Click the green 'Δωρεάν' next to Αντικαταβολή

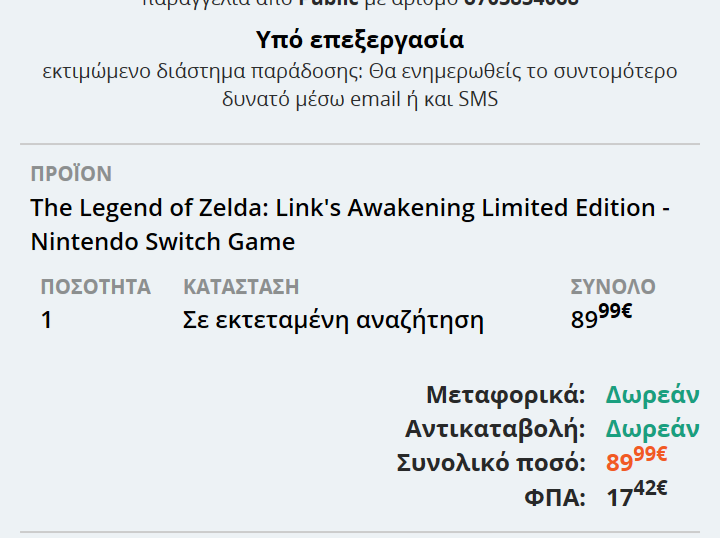652,429
